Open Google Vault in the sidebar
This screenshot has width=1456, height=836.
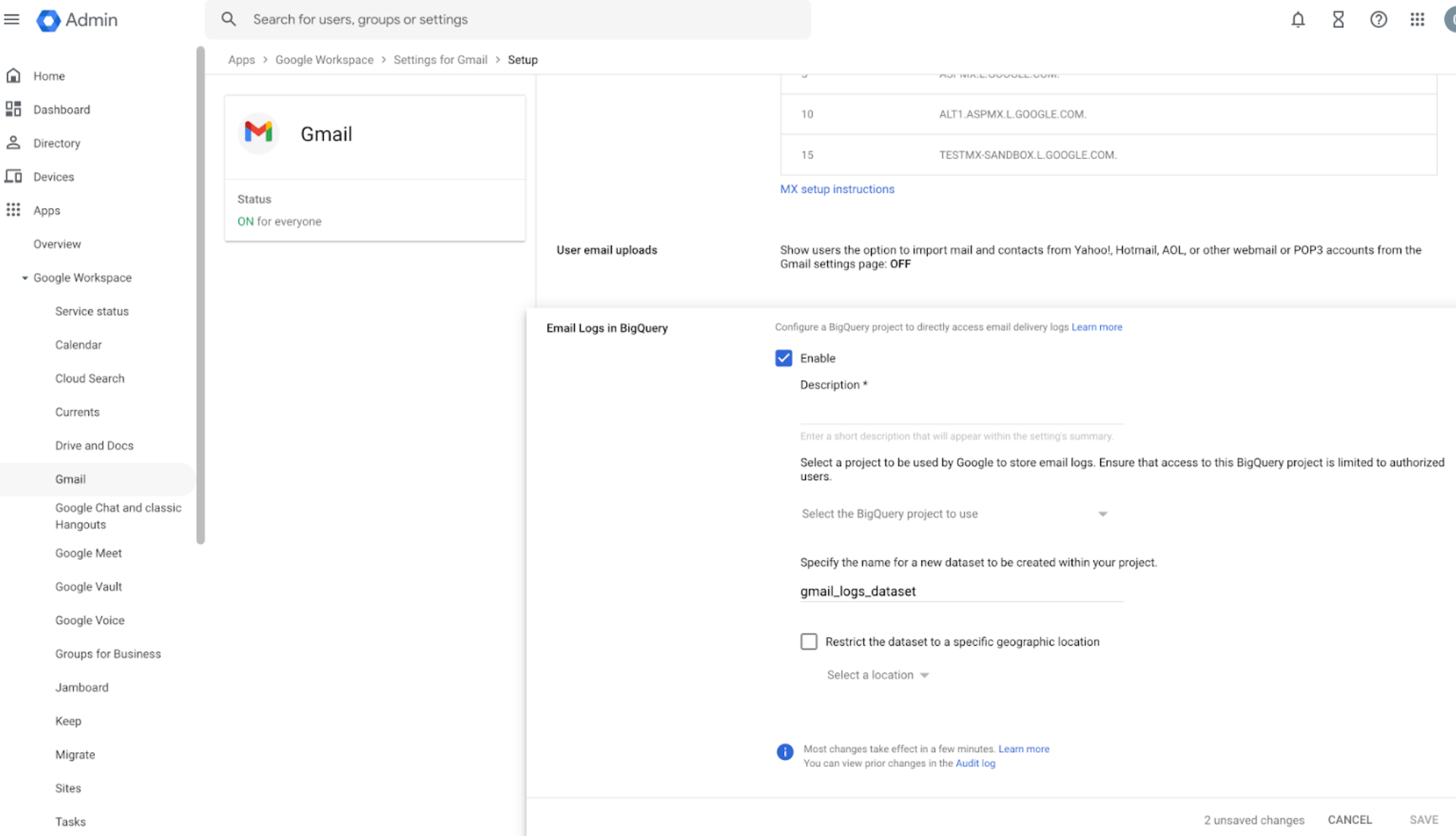point(88,587)
